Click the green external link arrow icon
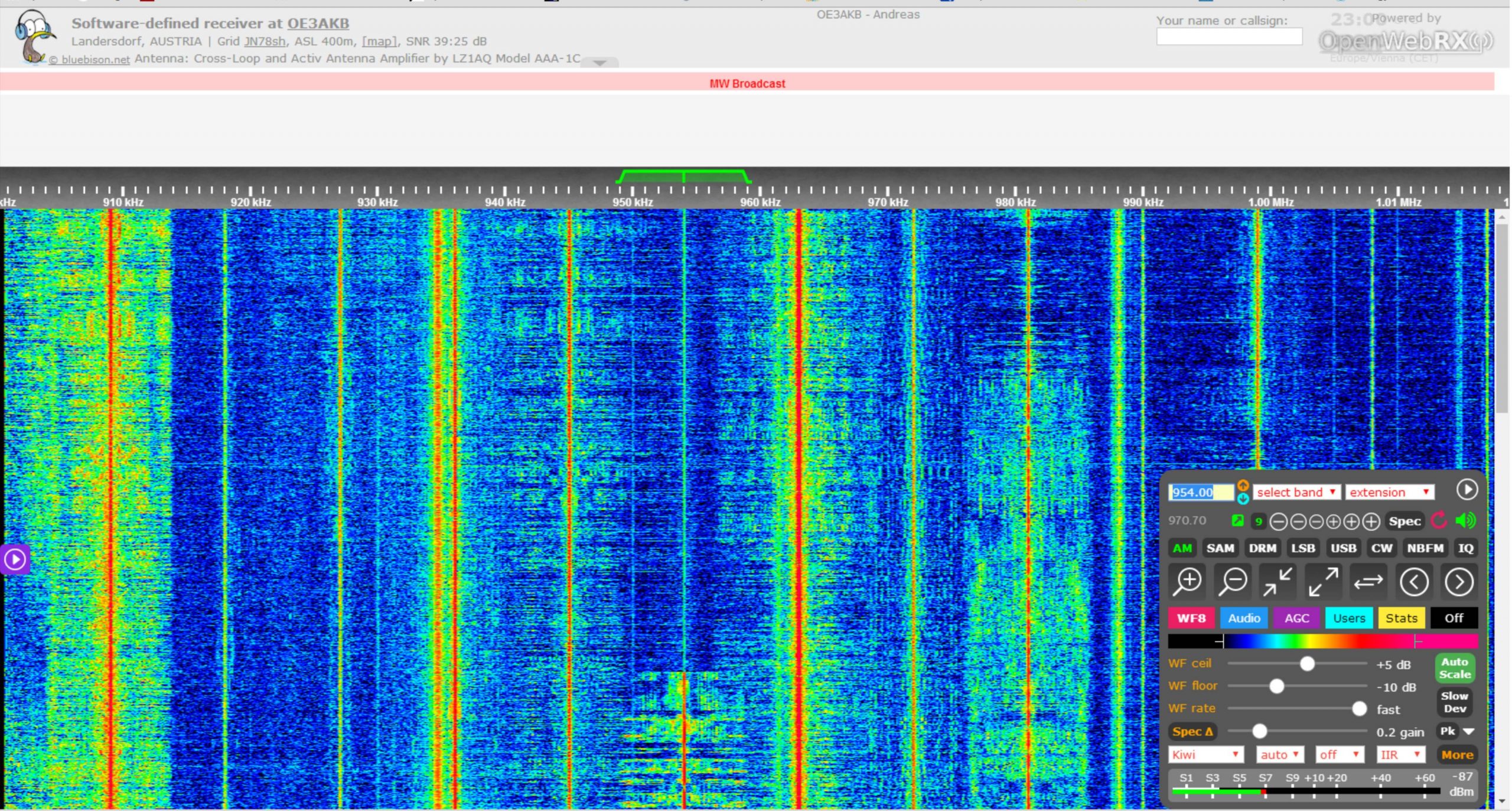The width and height of the screenshot is (1512, 811). (x=1237, y=520)
